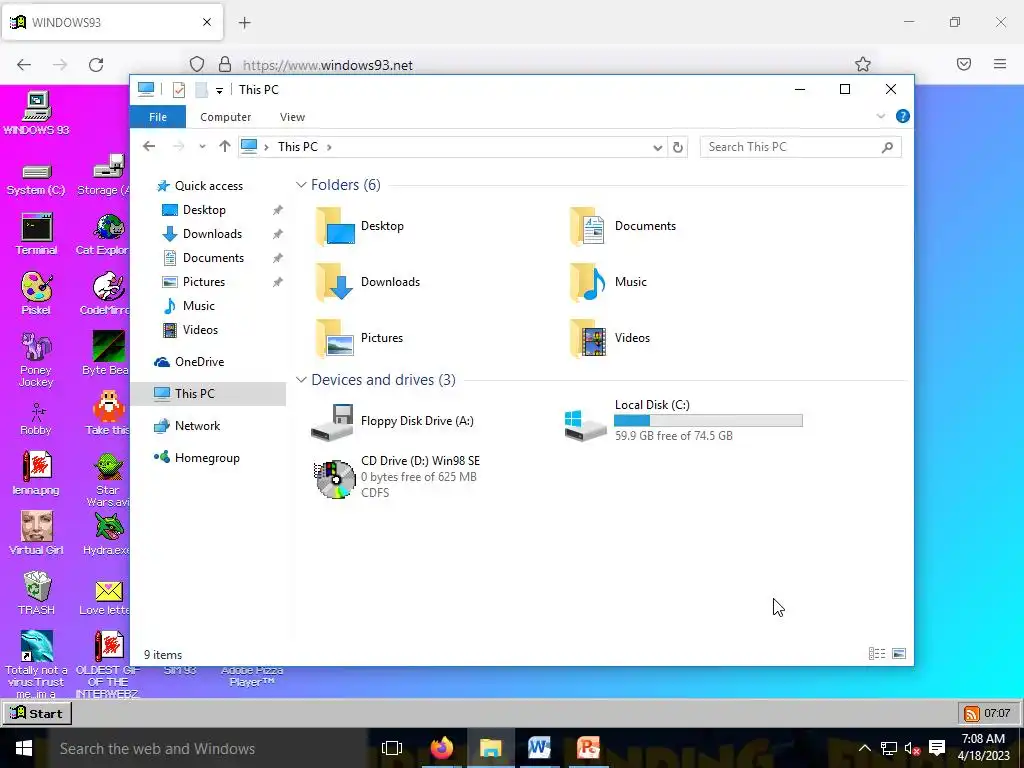The image size is (1024, 768).
Task: Refresh the This PC location
Action: pyautogui.click(x=678, y=147)
